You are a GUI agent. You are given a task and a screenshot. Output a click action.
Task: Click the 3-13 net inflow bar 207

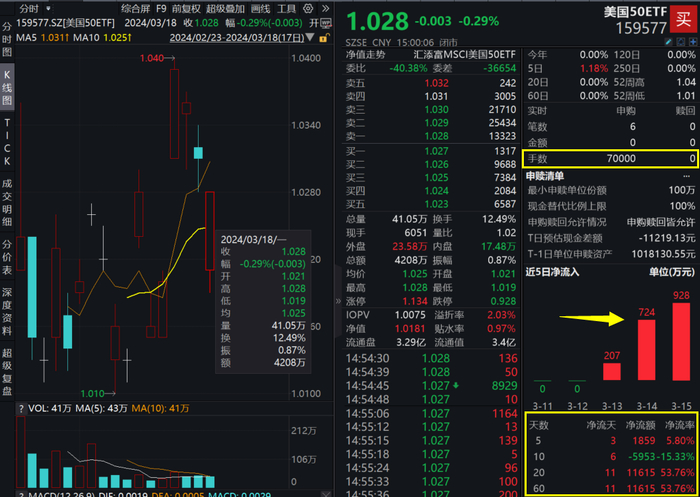612,372
